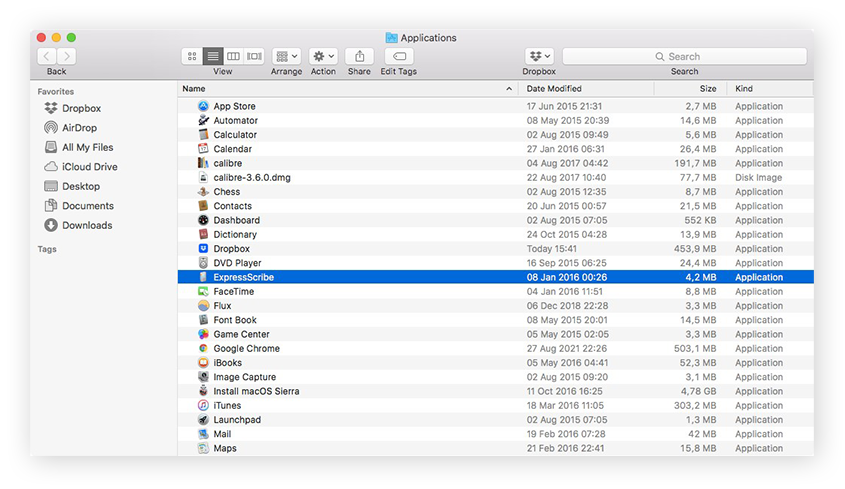The width and height of the screenshot is (845, 489).
Task: Click the Tags heading in sidebar
Action: [47, 249]
